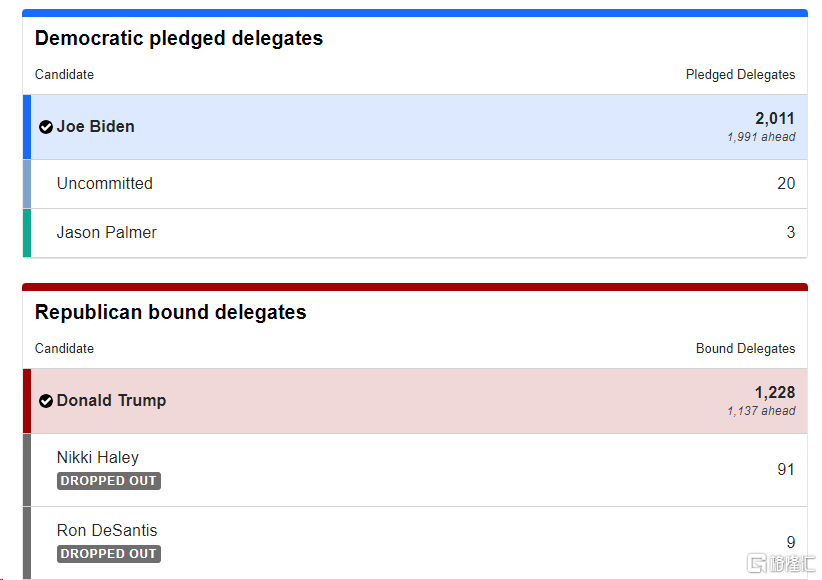
Task: Click on Nikki Haley's name
Action: pos(98,458)
